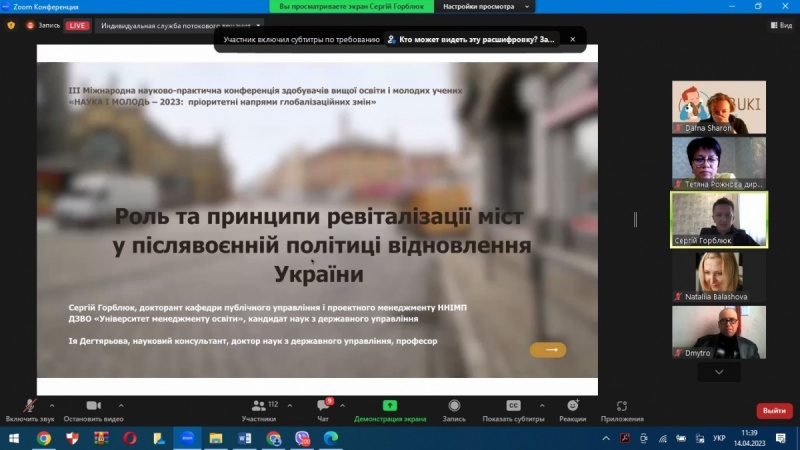Open the Реакции reactions menu
Viewport: 800px width, 450px height.
(572, 407)
